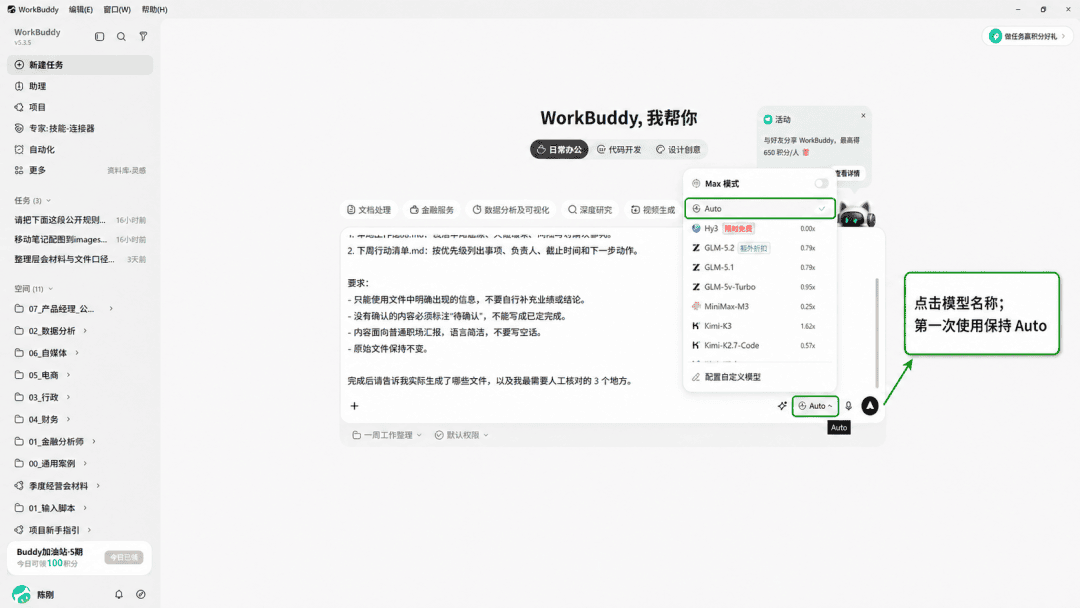Open the notifications bell icon

[118, 594]
